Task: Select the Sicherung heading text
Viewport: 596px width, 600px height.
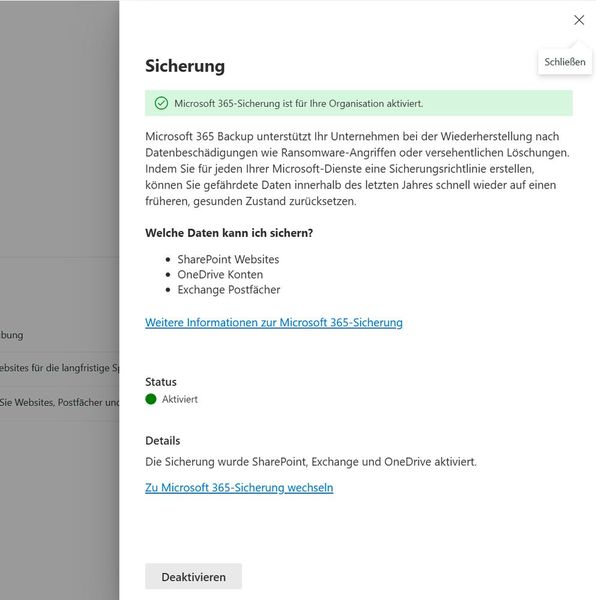Action: pos(185,66)
